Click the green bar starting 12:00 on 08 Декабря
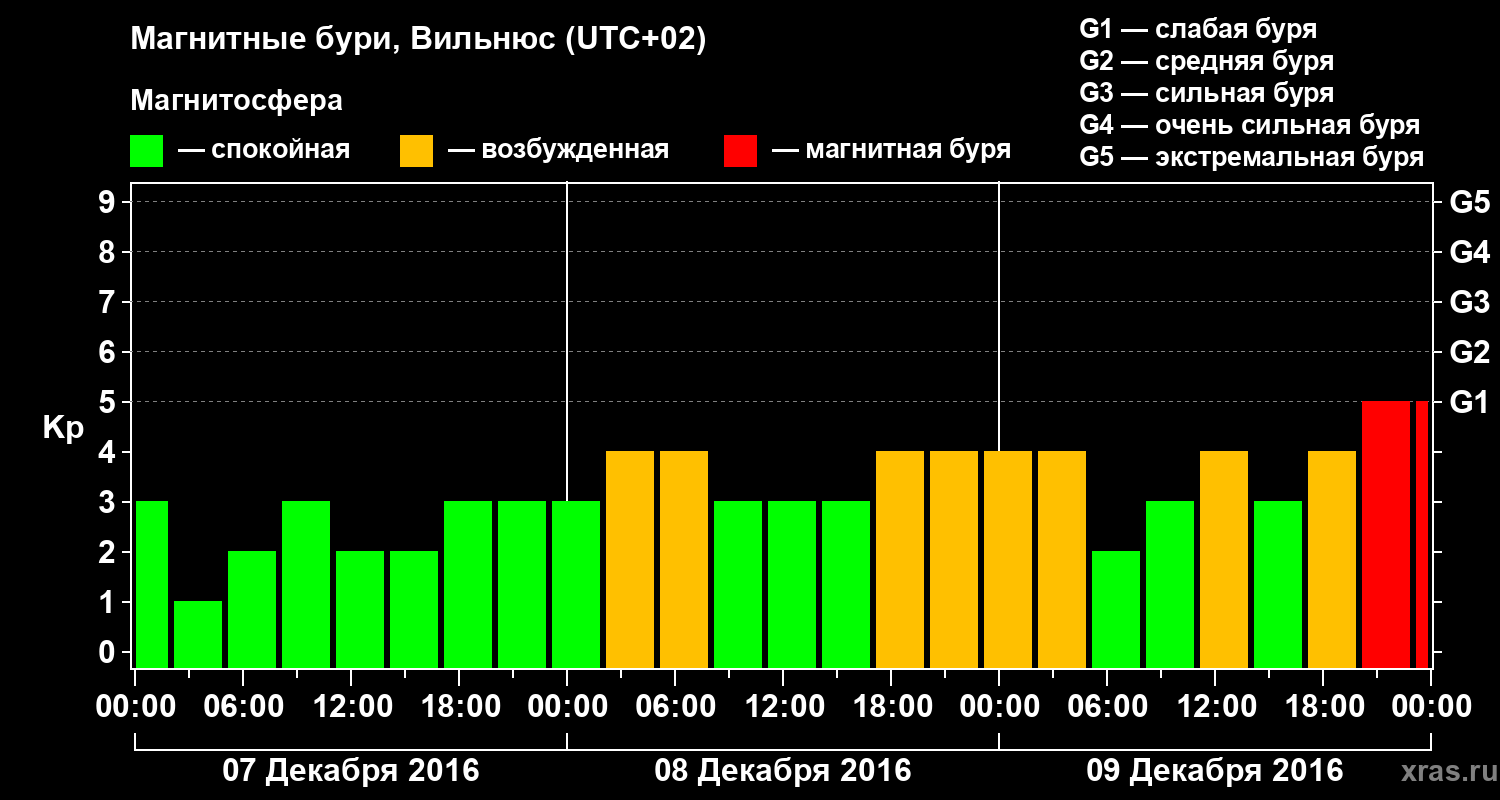 [792, 584]
